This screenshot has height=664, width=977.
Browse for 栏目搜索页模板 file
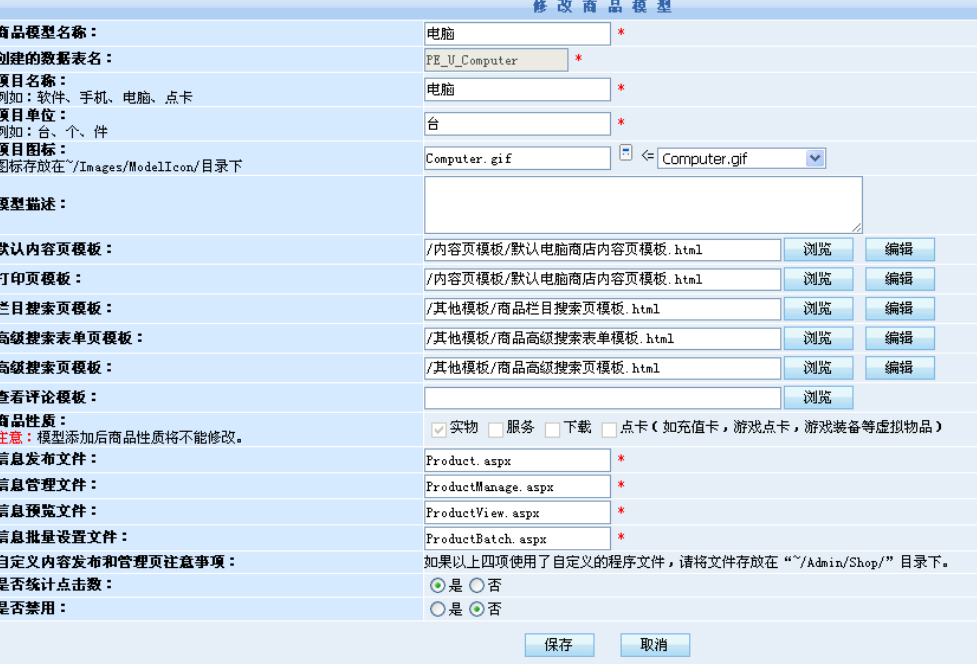(818, 309)
